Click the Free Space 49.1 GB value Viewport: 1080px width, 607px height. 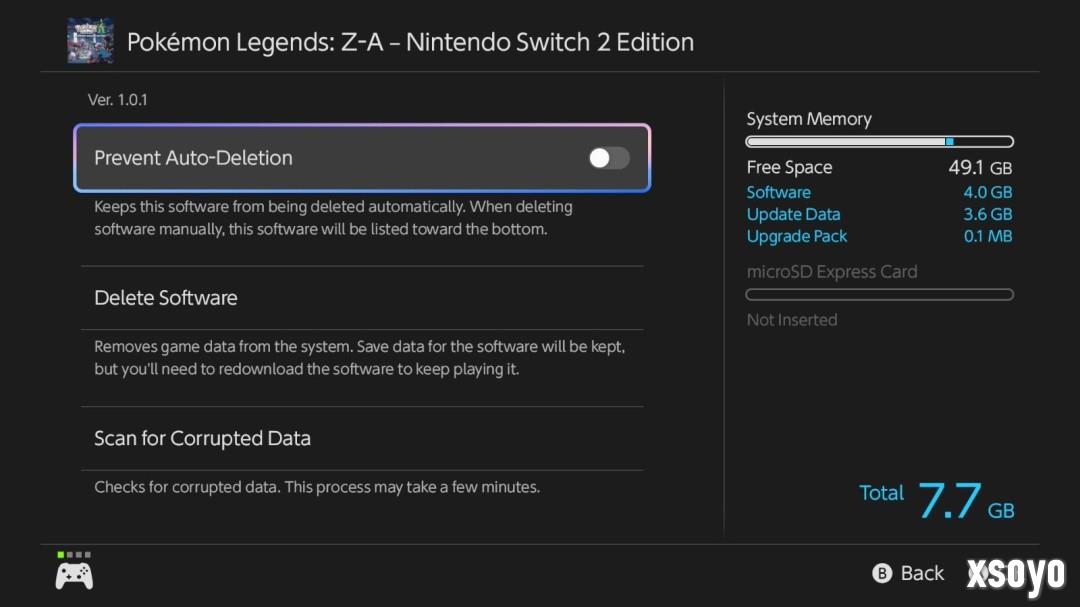(979, 167)
